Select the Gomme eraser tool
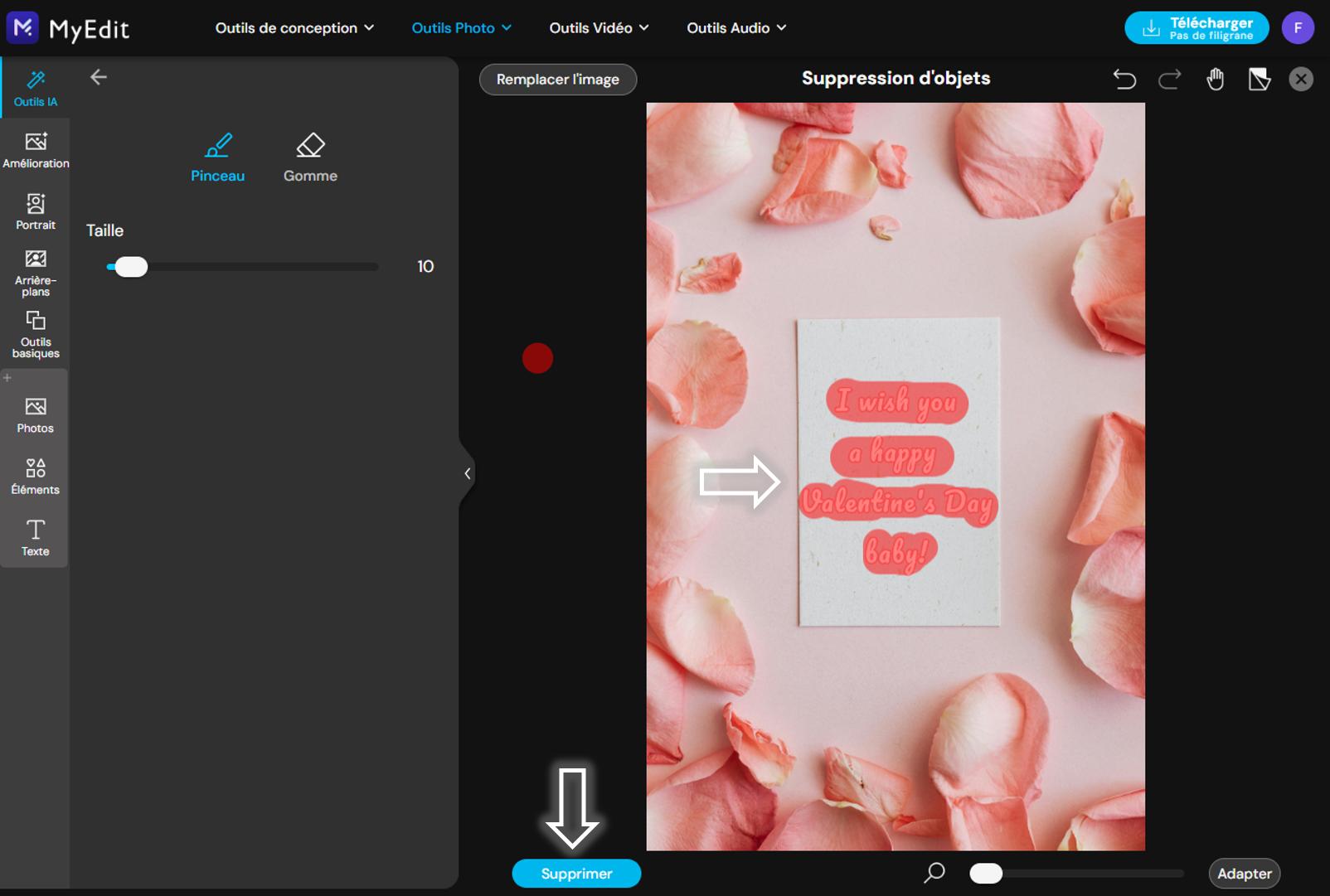Image resolution: width=1330 pixels, height=896 pixels. tap(310, 157)
